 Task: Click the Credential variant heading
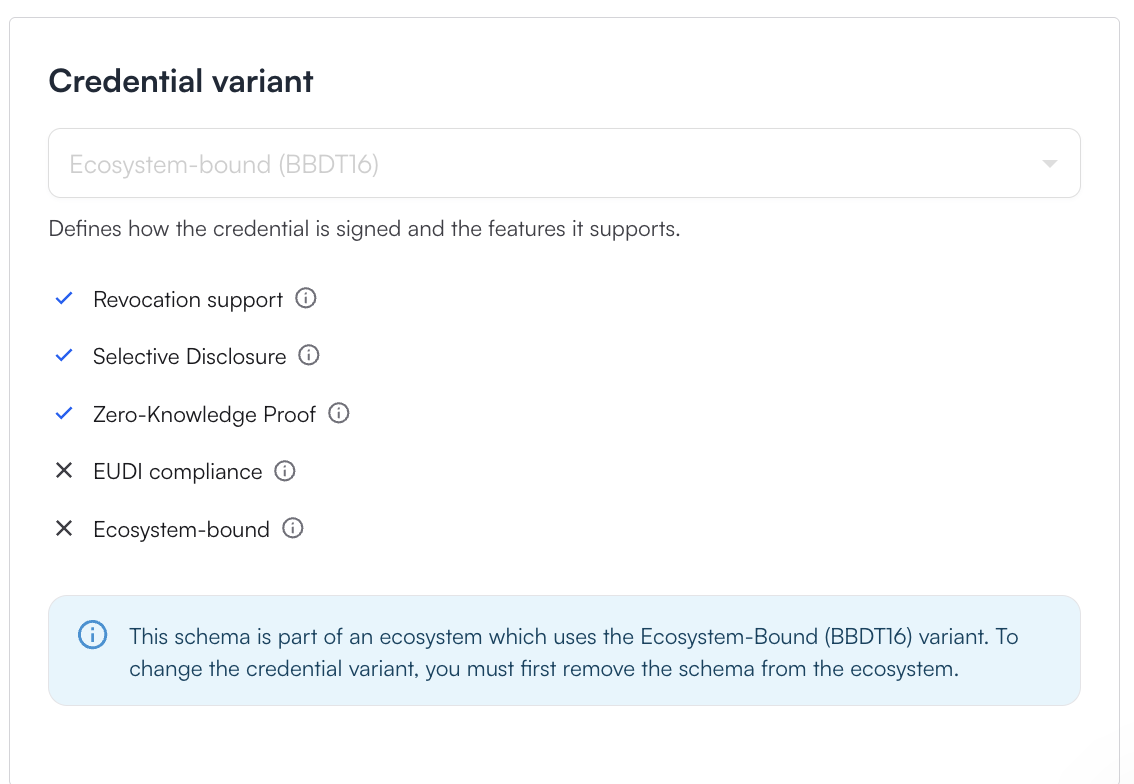[x=181, y=81]
